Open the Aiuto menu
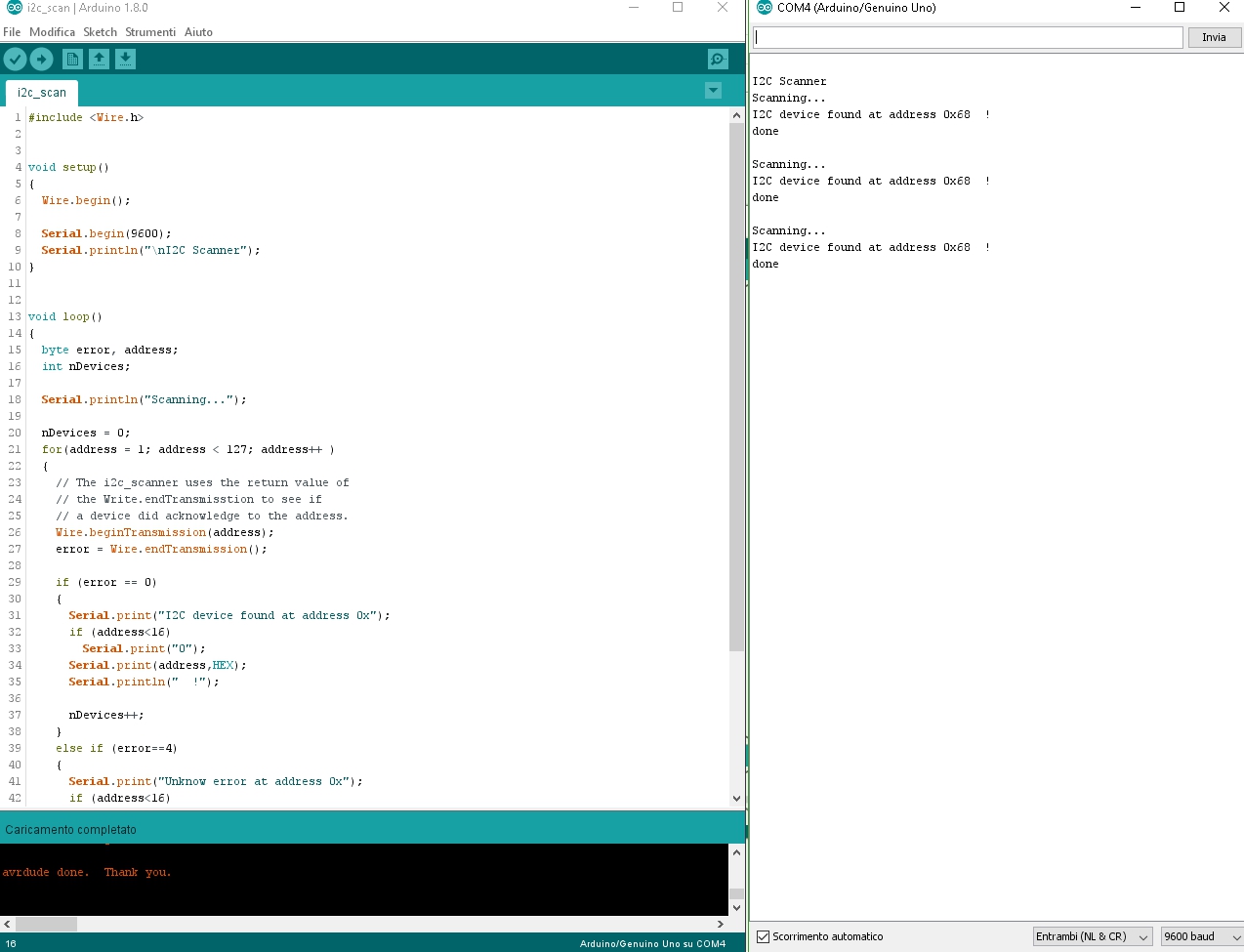The height and width of the screenshot is (952, 1244). pos(198,32)
